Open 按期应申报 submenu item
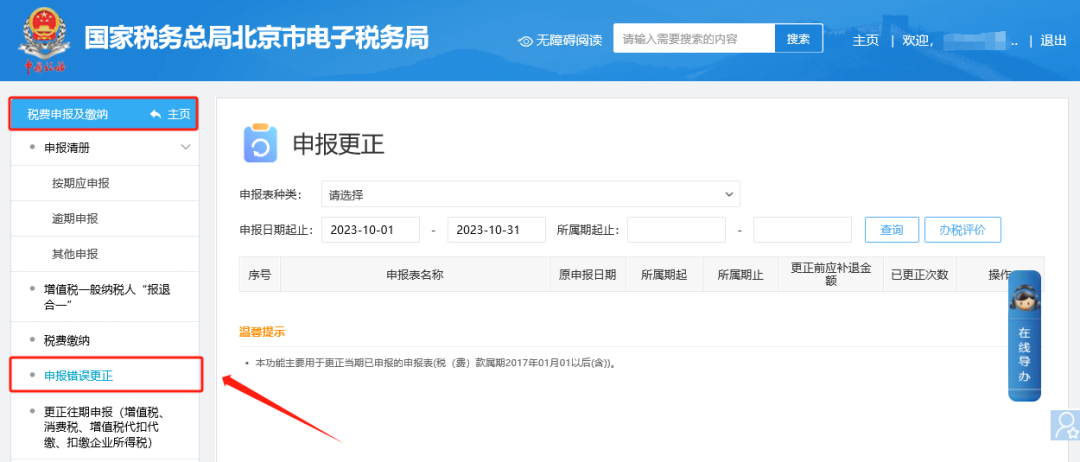 click(81, 183)
